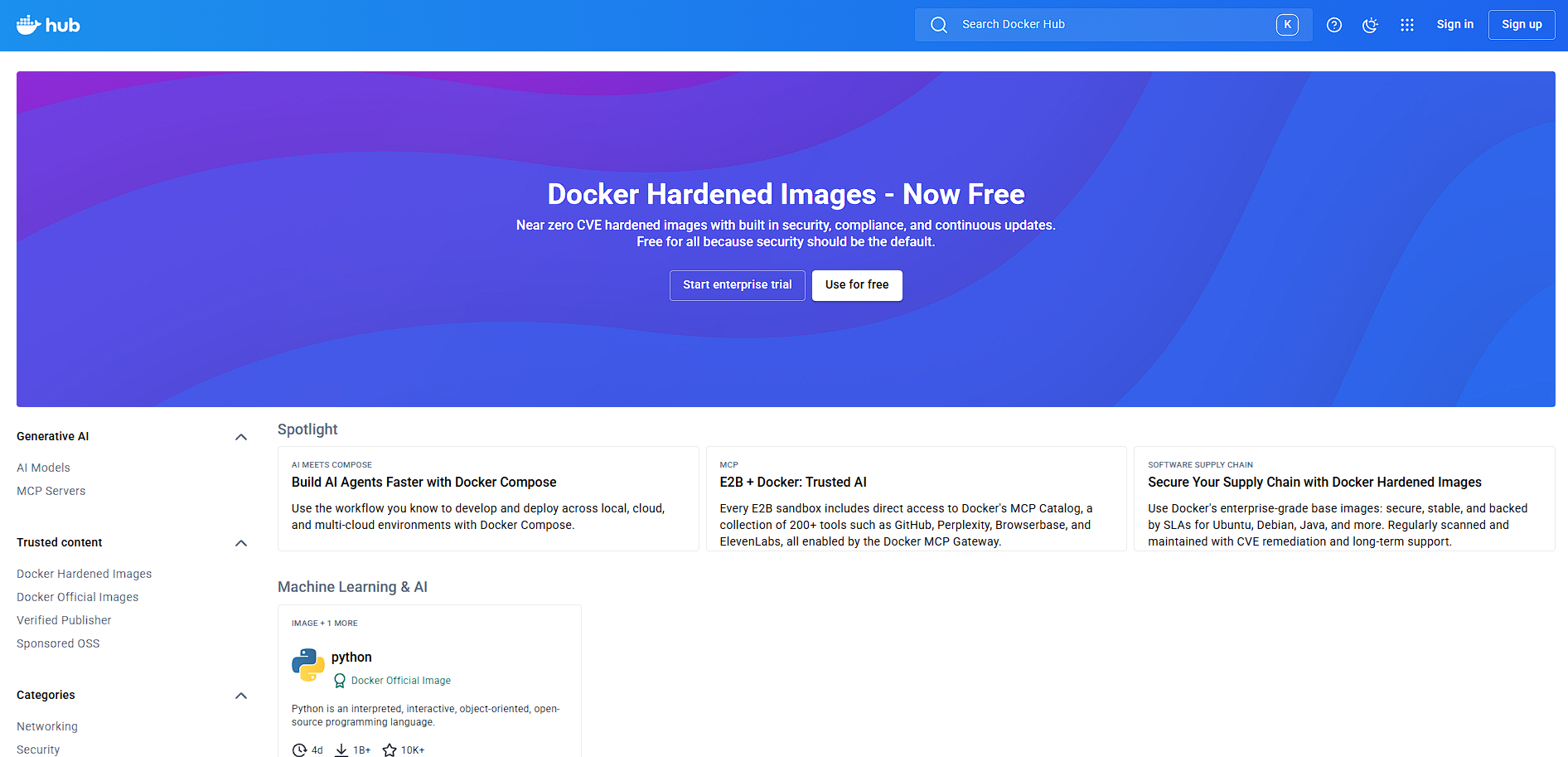
Task: Open Docker Official Images sidebar link
Action: click(x=77, y=597)
